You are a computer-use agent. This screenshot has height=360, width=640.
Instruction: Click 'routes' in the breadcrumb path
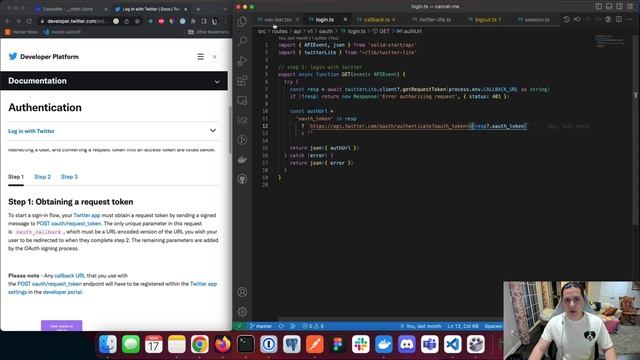tap(280, 31)
